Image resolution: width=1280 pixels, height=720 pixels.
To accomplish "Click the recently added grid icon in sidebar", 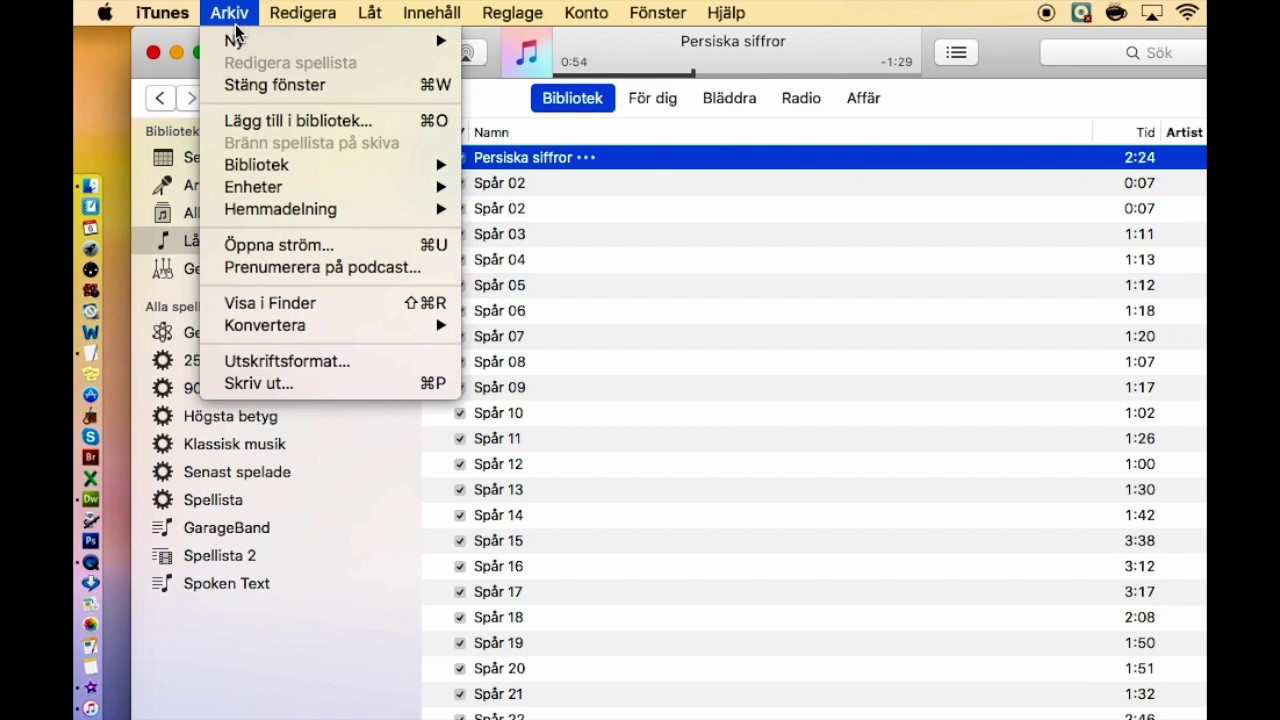I will 162,157.
